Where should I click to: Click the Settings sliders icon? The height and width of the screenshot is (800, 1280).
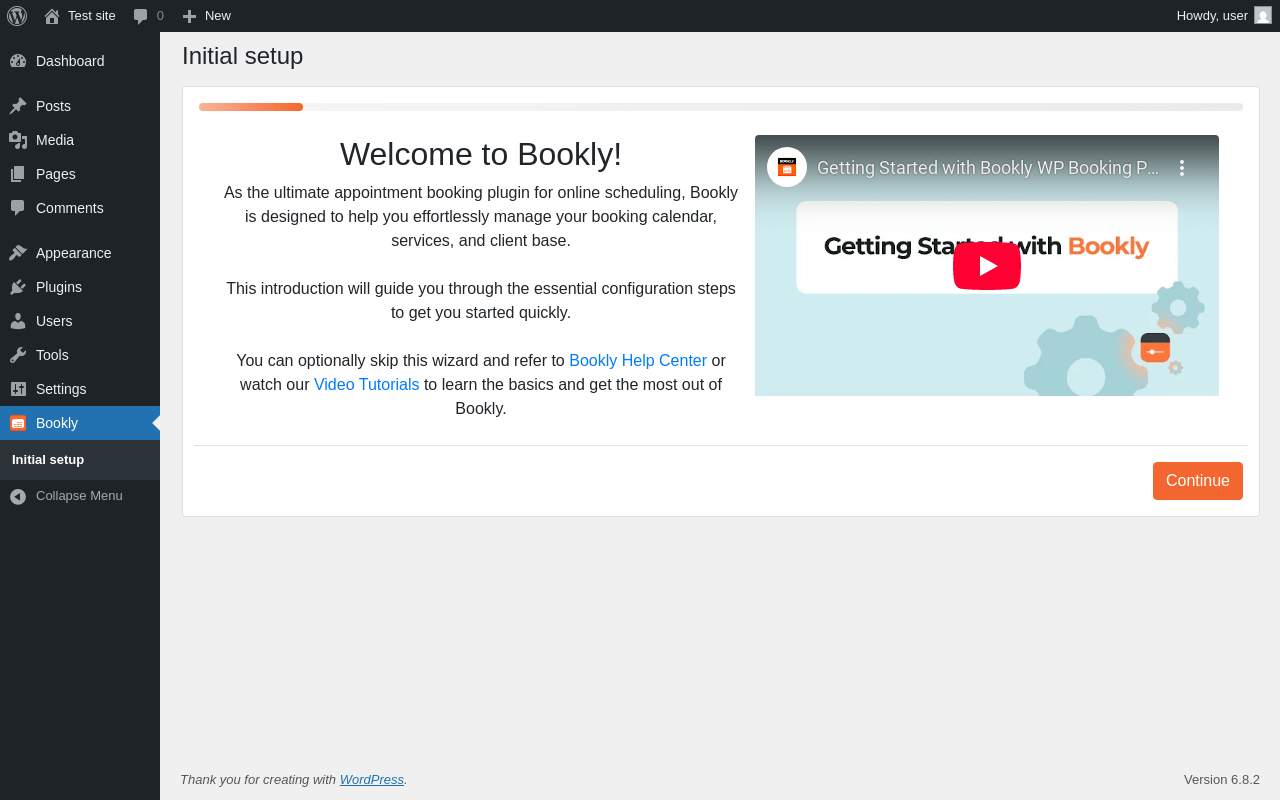pyautogui.click(x=18, y=389)
